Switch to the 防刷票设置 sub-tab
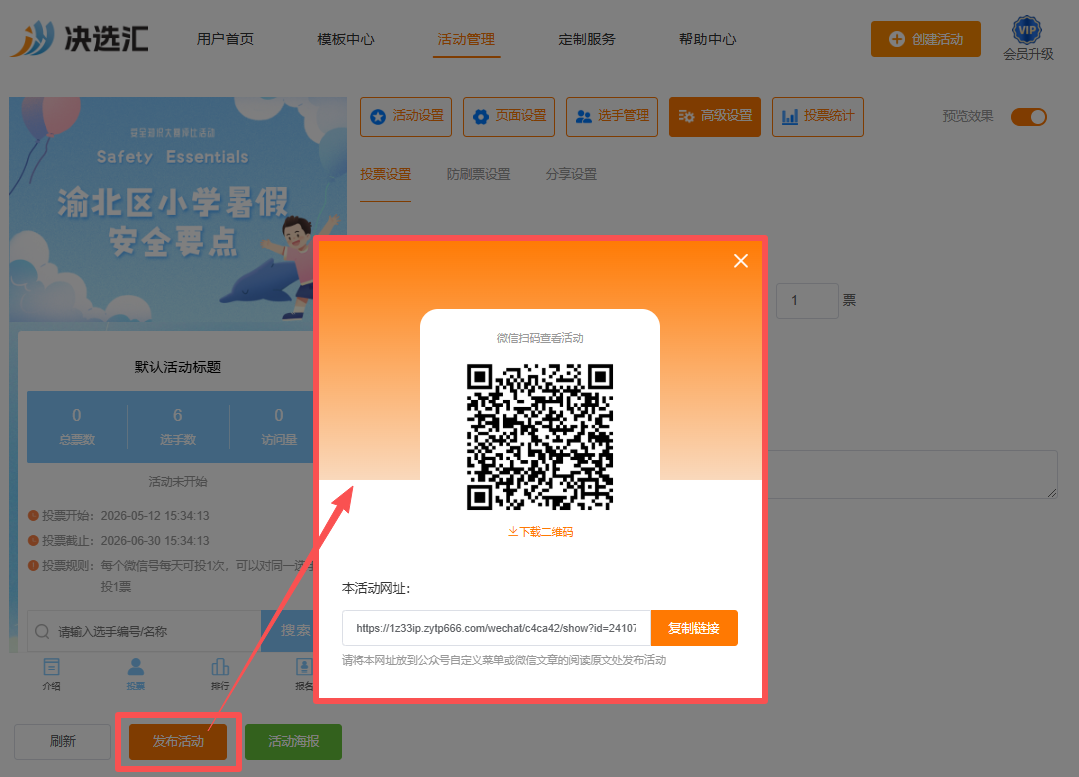The image size is (1079, 777). point(478,175)
